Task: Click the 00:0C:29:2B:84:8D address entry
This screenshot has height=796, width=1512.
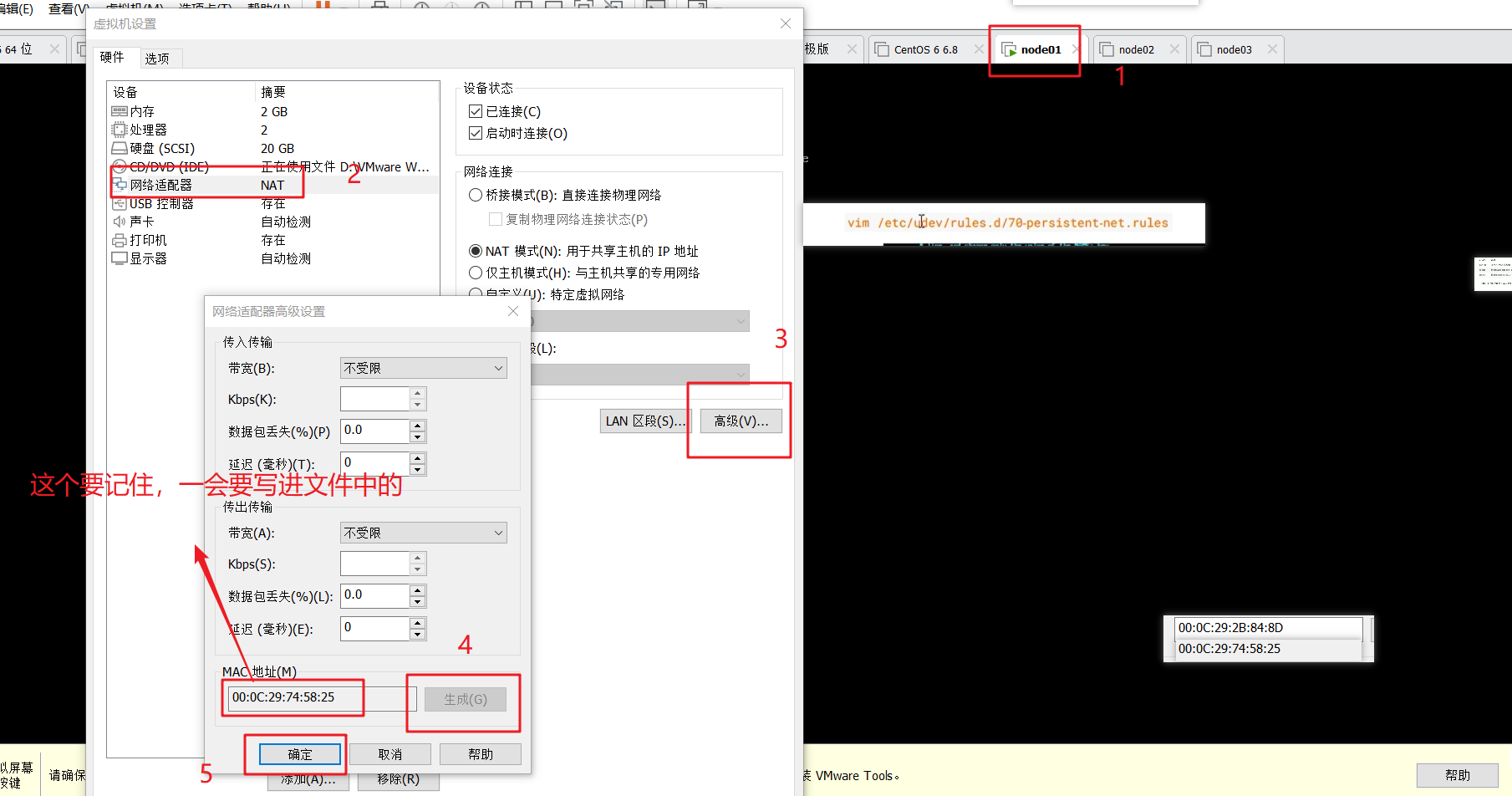Action: click(x=1268, y=628)
